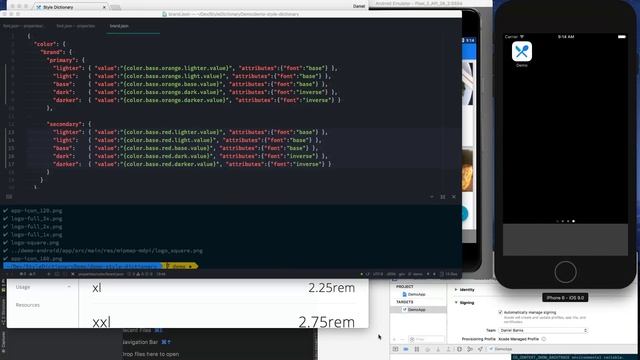
Task: Open memory graph debugger in Xcode debug bar
Action: (x=470, y=349)
